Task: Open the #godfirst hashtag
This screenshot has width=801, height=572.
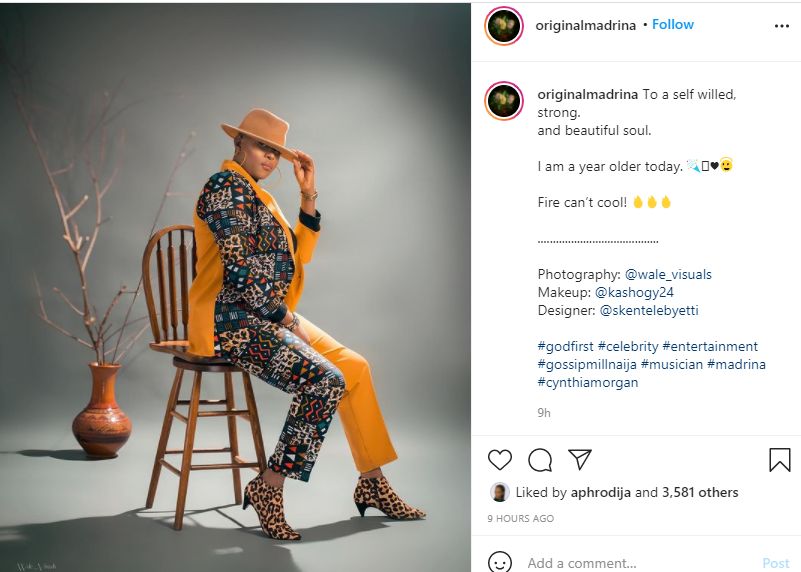Action: coord(565,346)
